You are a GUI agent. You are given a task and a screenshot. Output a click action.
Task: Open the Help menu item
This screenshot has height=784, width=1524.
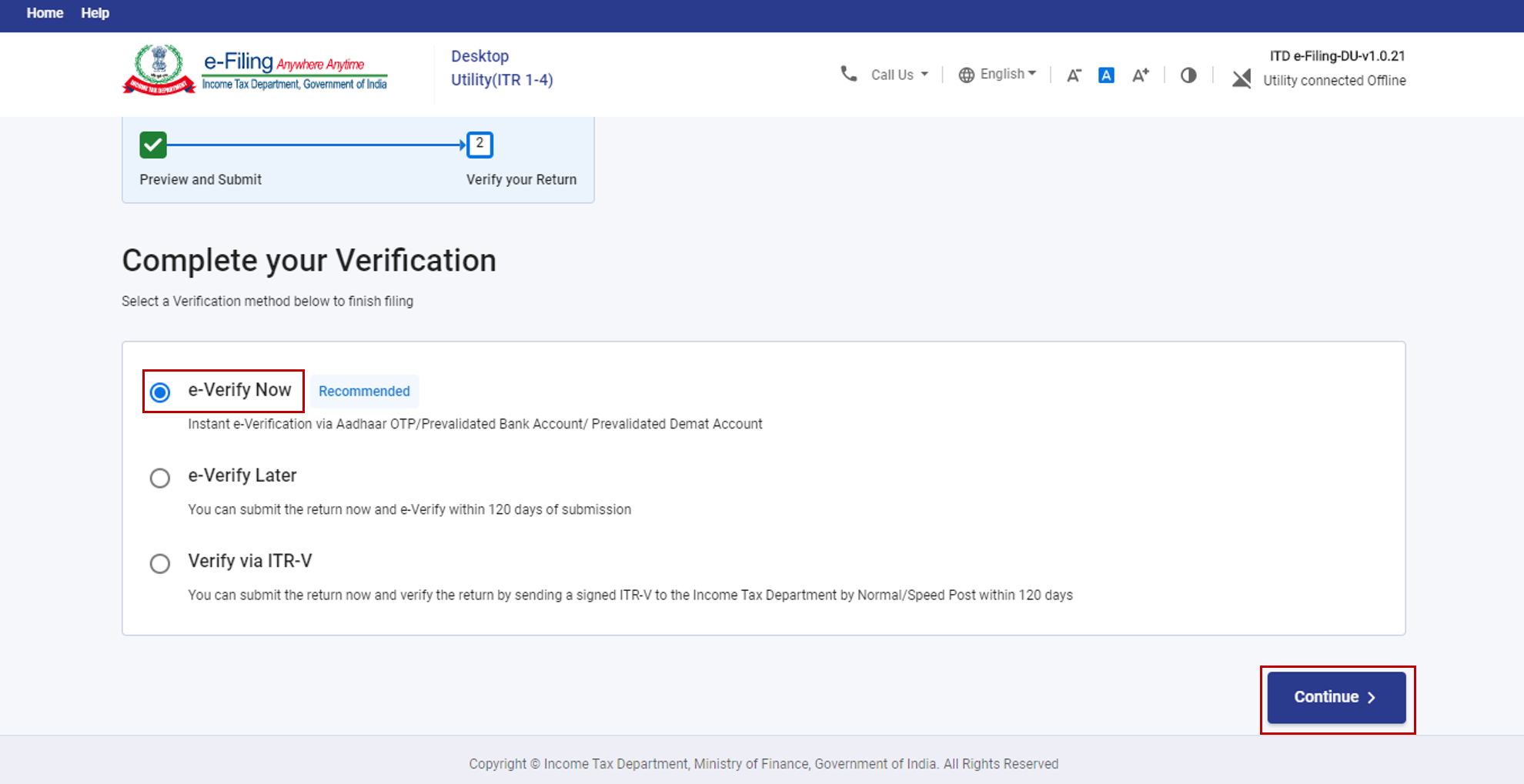pyautogui.click(x=95, y=13)
